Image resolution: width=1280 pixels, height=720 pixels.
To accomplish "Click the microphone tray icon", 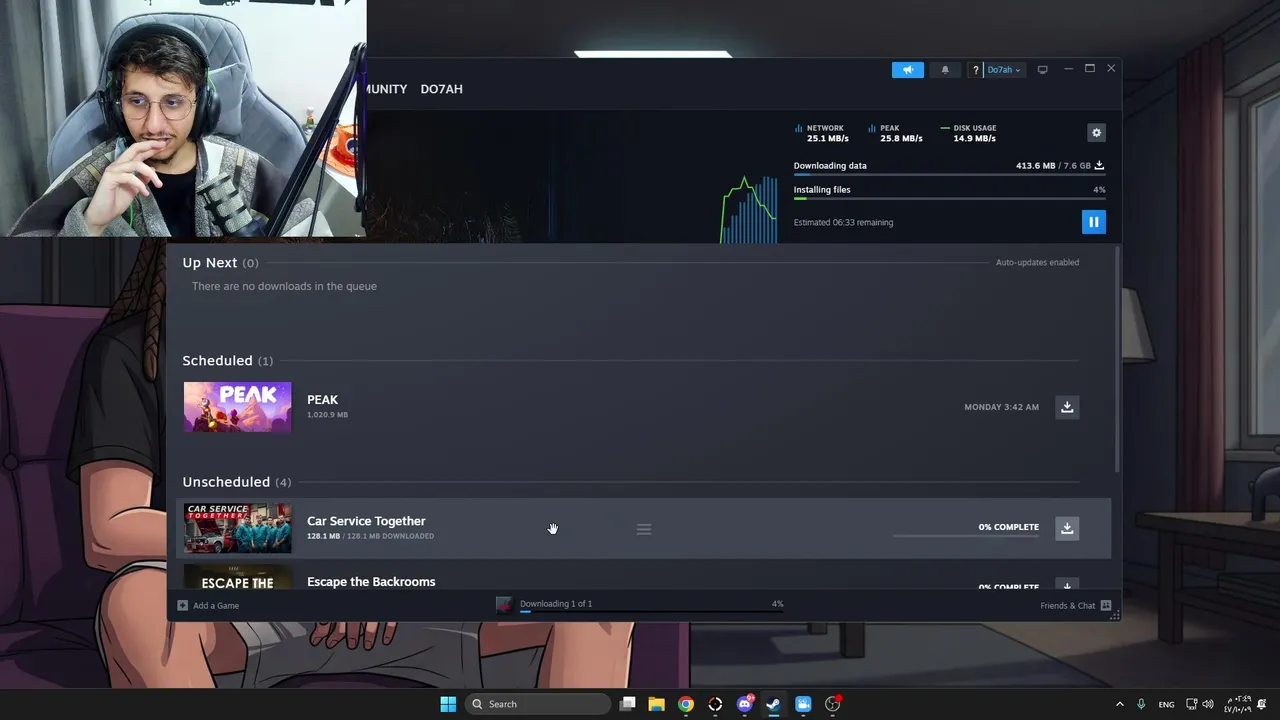I will (1141, 704).
